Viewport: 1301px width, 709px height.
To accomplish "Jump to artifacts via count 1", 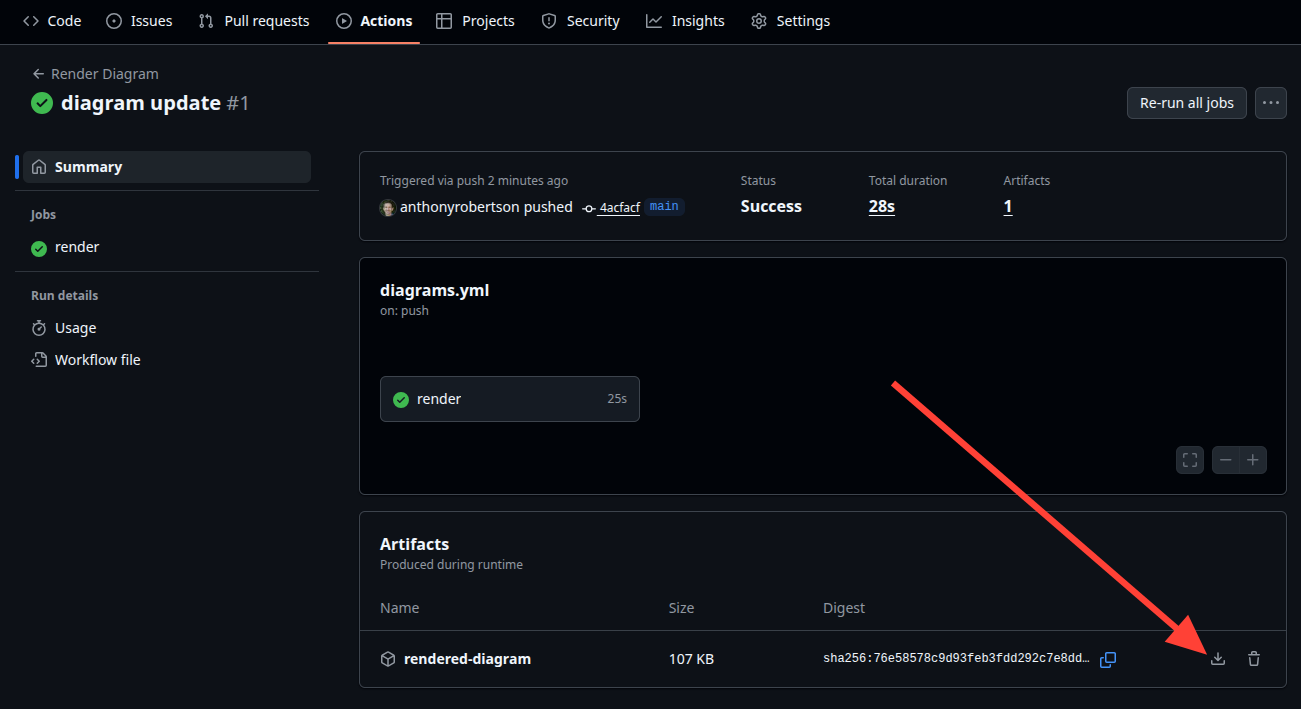I will [1008, 207].
